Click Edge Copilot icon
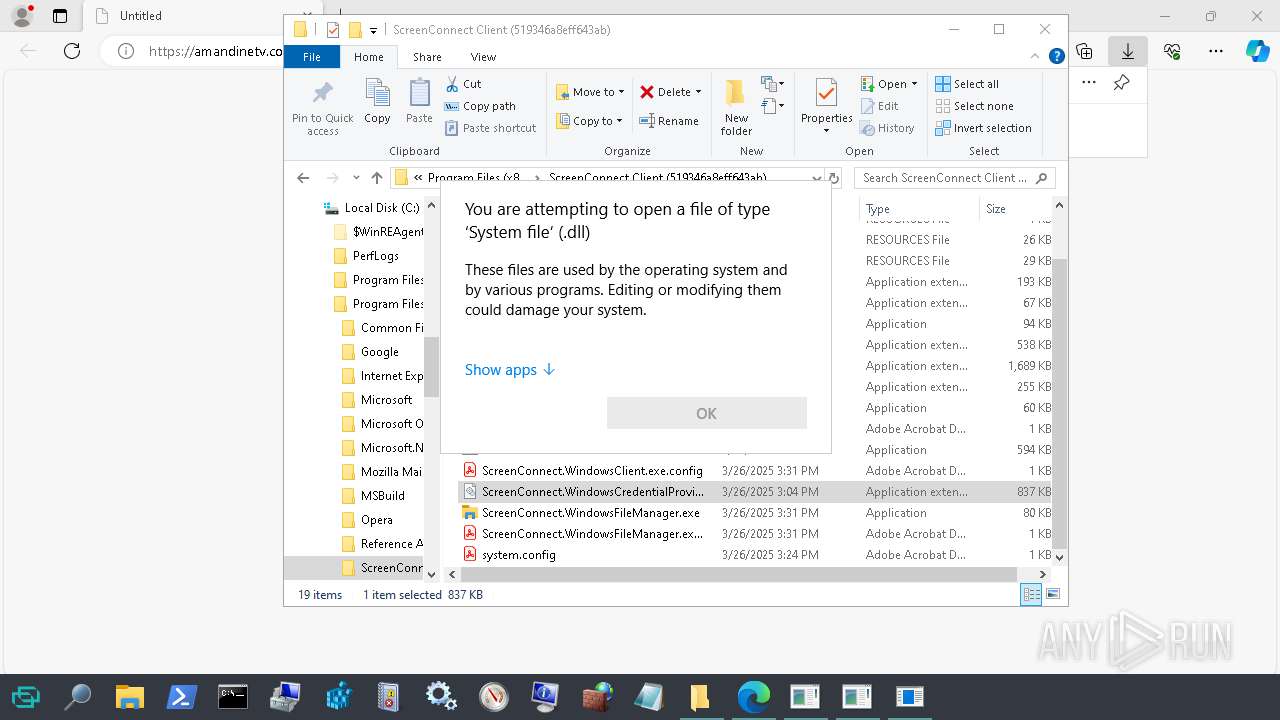Viewport: 1280px width, 720px height. coord(1257,51)
